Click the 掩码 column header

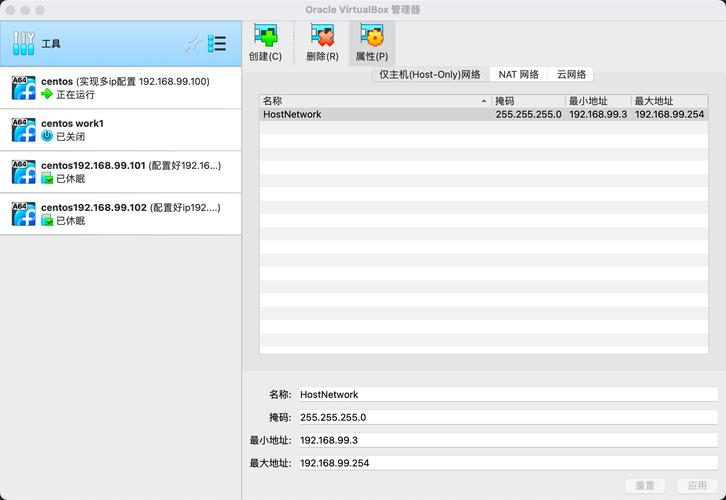point(528,101)
